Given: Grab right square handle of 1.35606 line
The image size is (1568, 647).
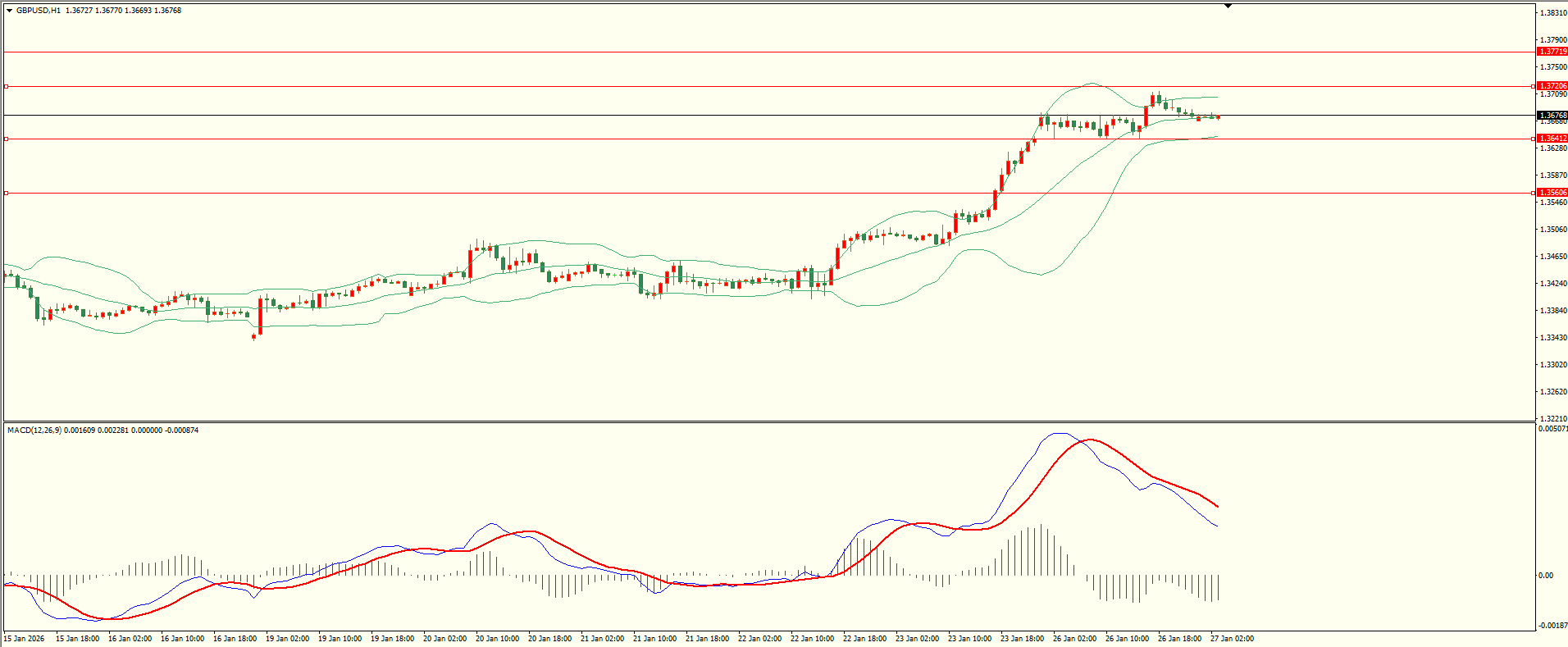Looking at the screenshot, I should (1534, 193).
